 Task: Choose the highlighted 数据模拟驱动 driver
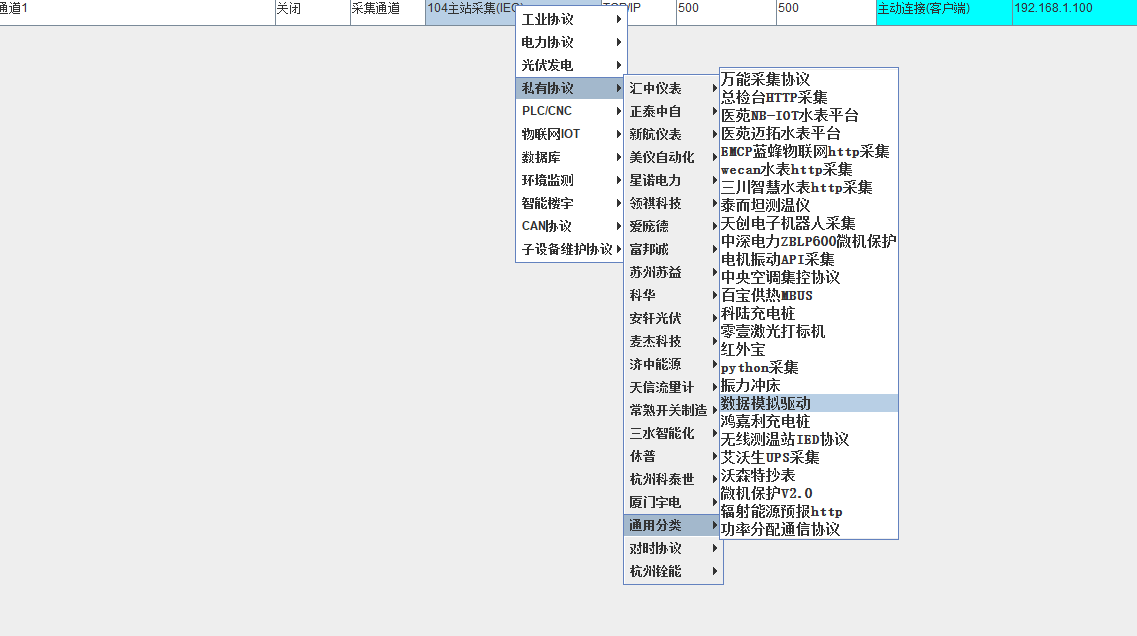pos(809,403)
